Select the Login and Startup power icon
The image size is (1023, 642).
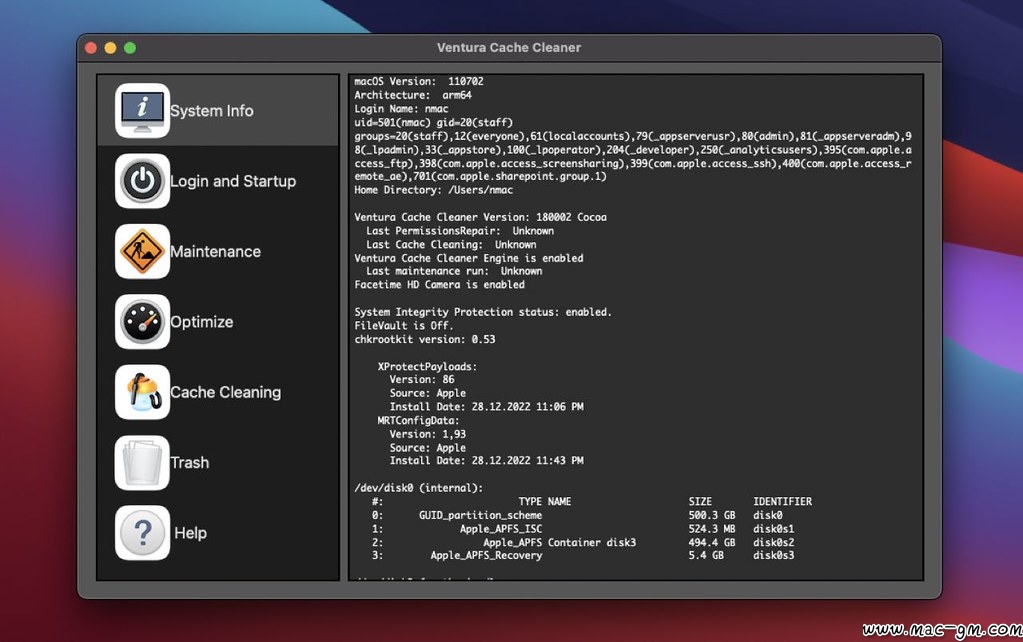[x=142, y=181]
